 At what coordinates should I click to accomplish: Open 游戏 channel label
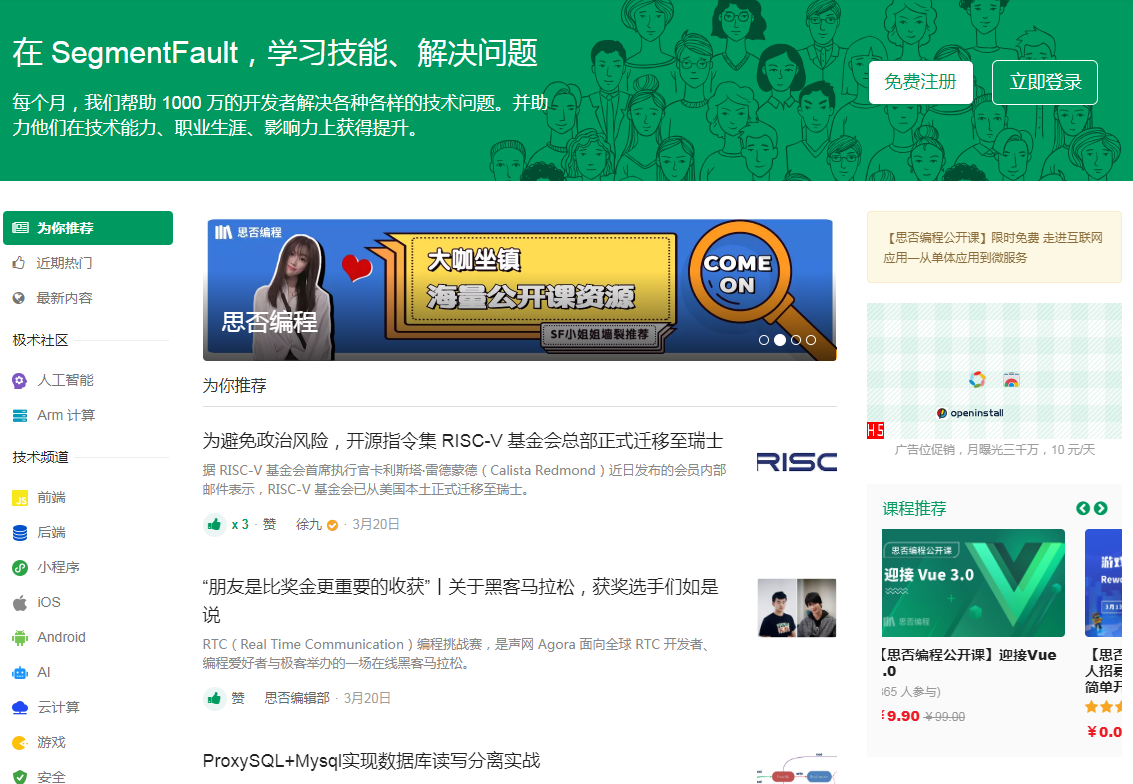coord(51,742)
